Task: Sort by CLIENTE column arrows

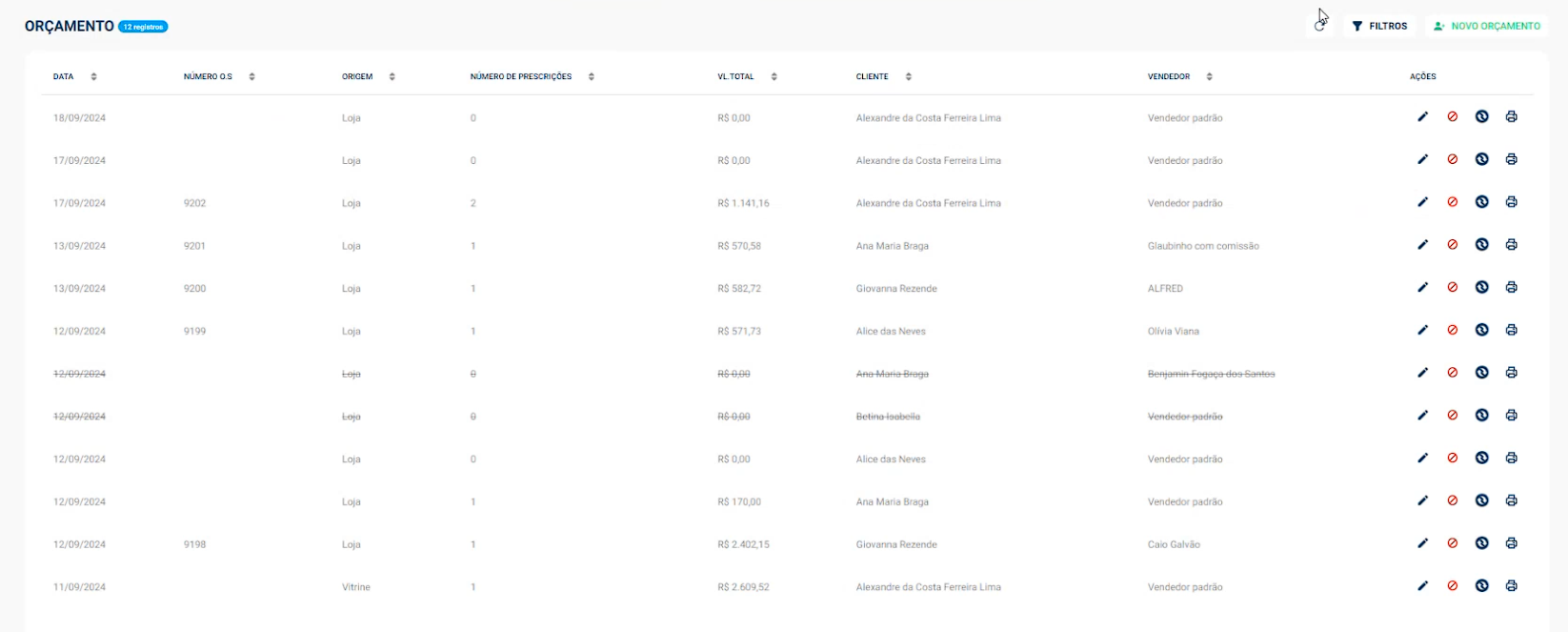Action: click(908, 76)
